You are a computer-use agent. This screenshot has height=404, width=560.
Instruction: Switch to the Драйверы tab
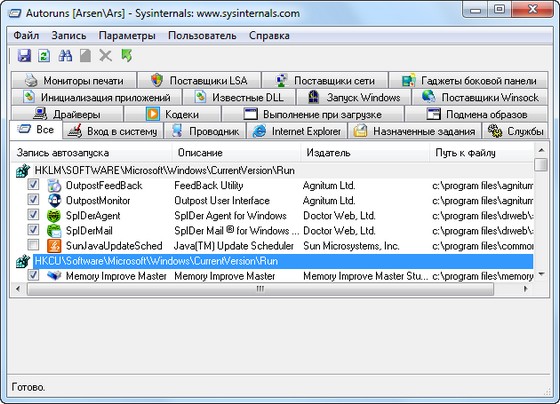click(x=68, y=114)
